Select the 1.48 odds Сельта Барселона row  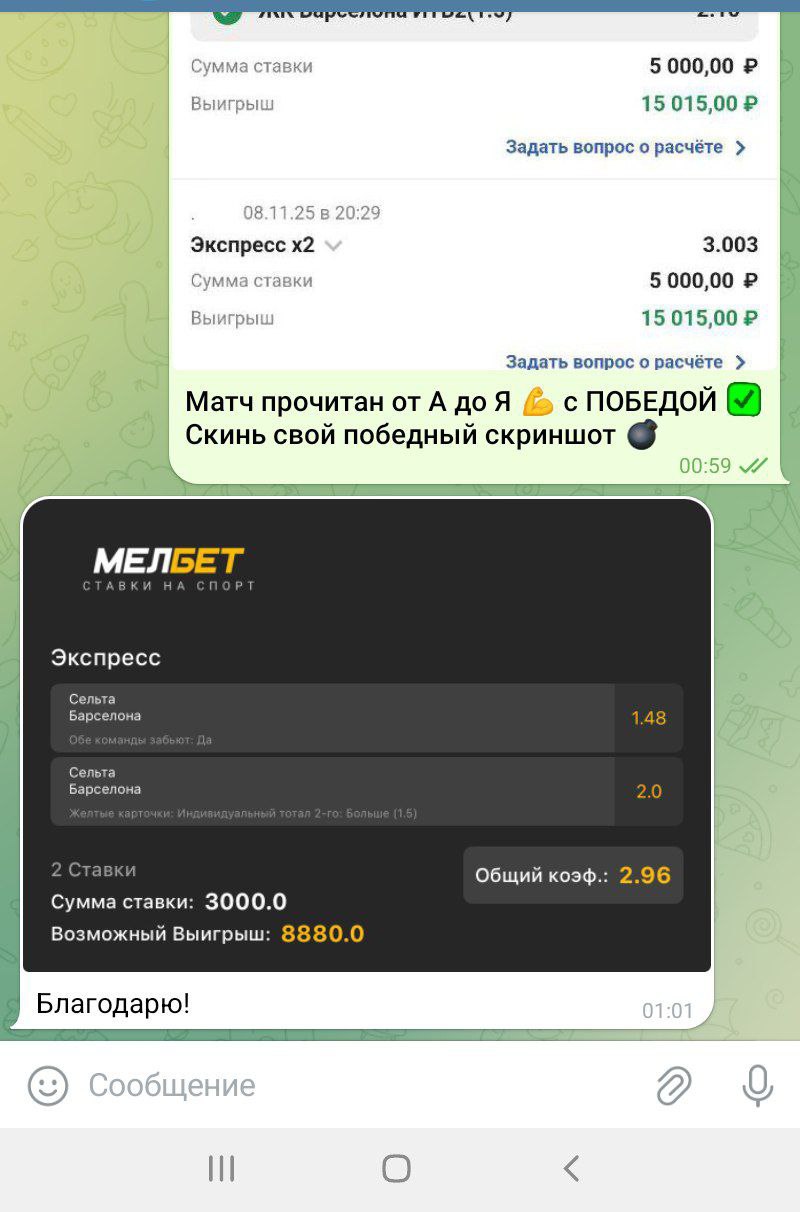click(367, 718)
